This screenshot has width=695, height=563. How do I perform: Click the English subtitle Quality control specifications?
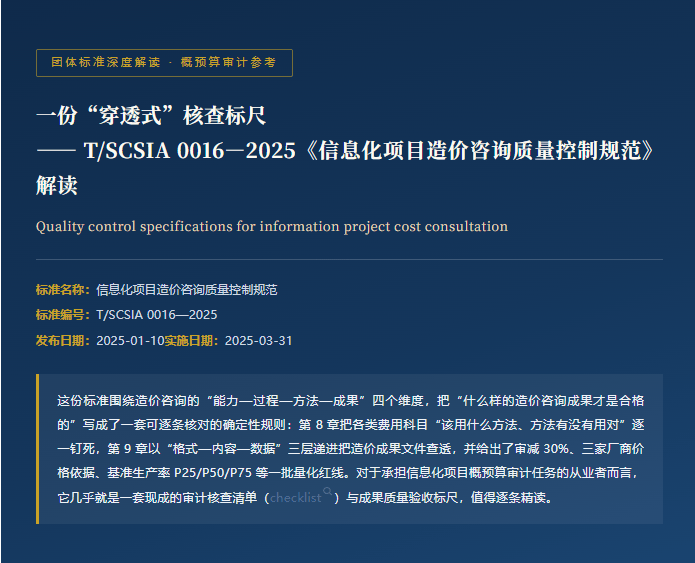coord(272,227)
